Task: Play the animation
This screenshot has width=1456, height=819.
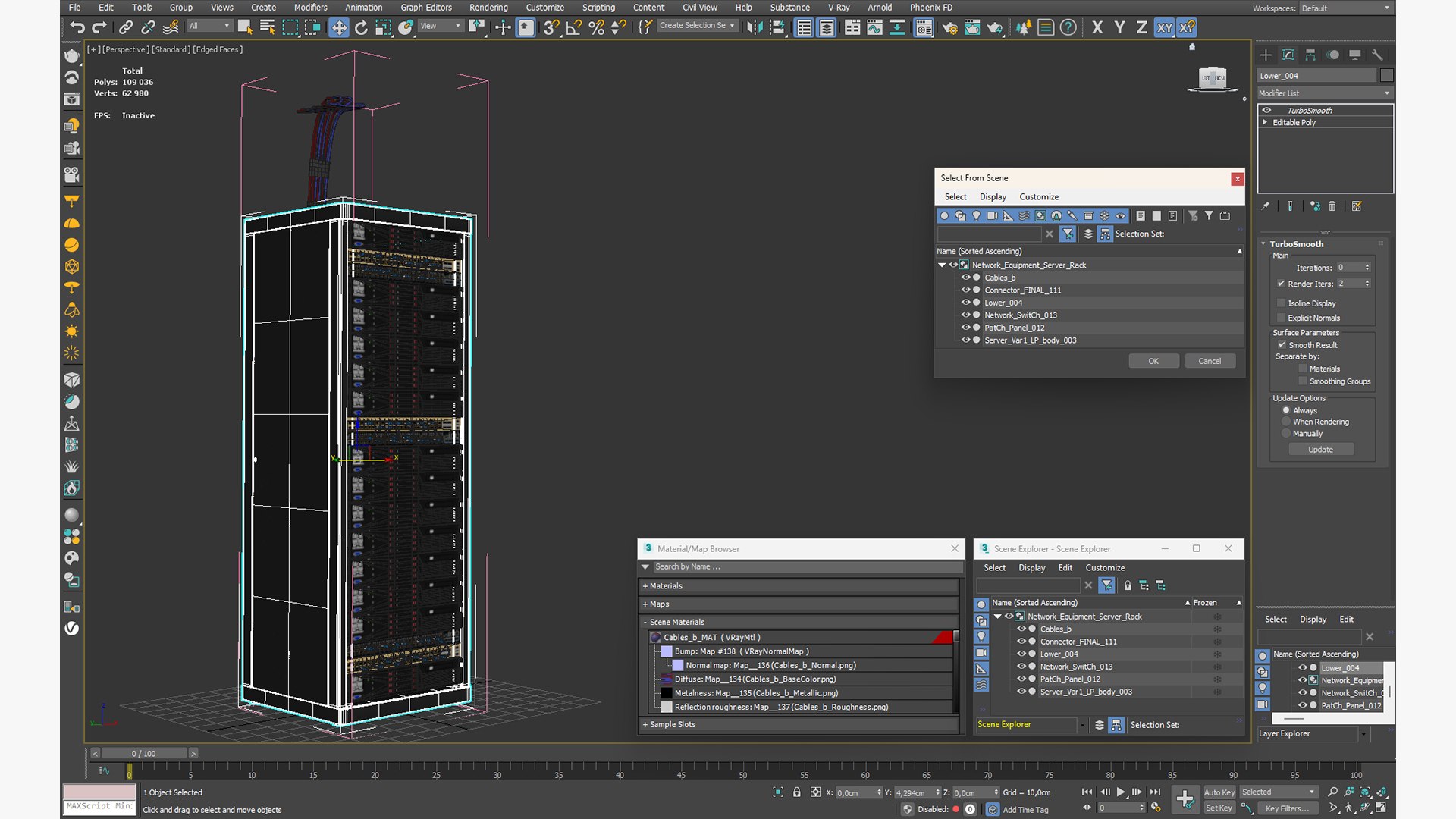Action: coord(1121,792)
